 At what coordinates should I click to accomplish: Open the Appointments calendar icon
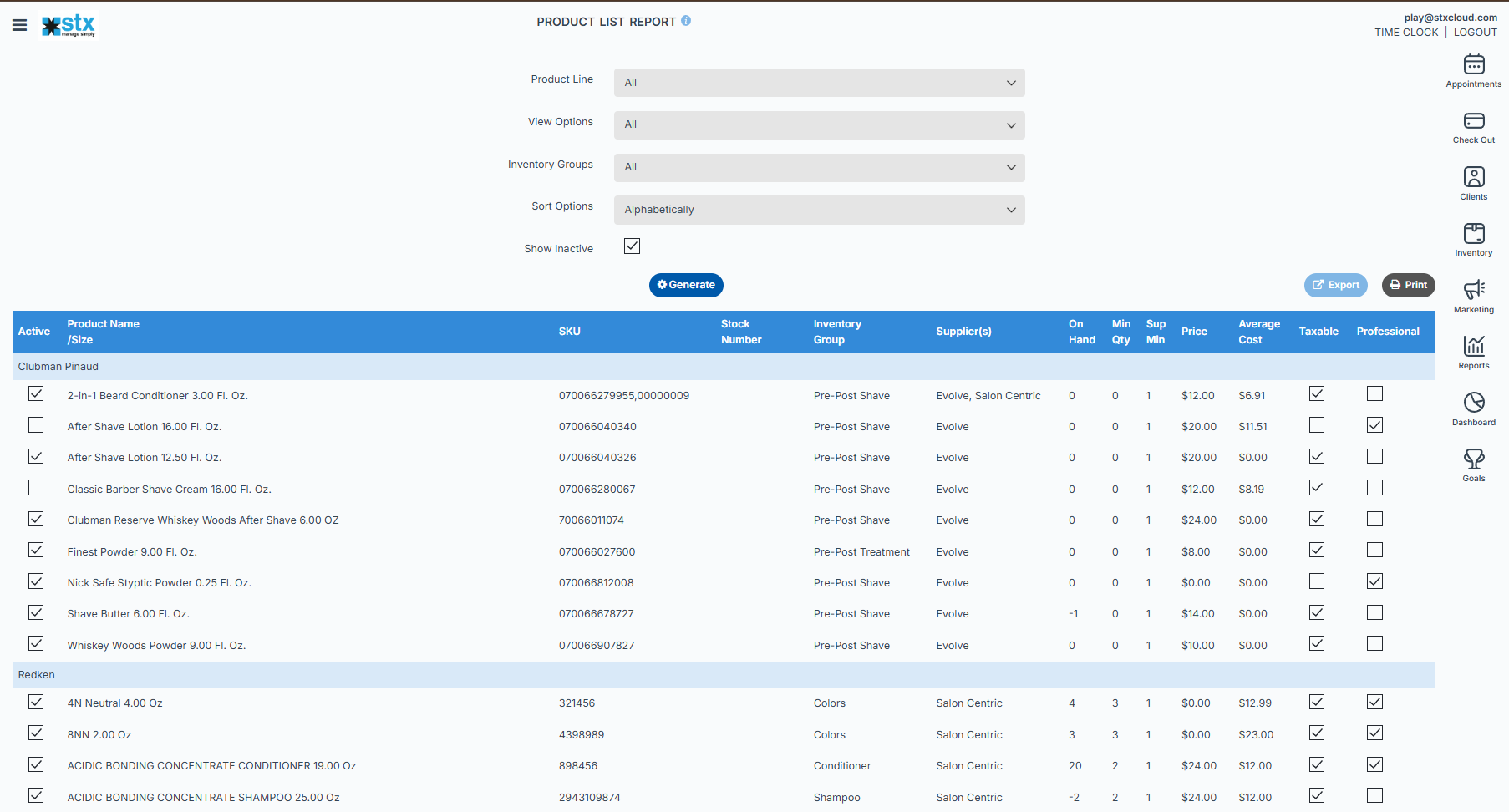click(x=1474, y=65)
